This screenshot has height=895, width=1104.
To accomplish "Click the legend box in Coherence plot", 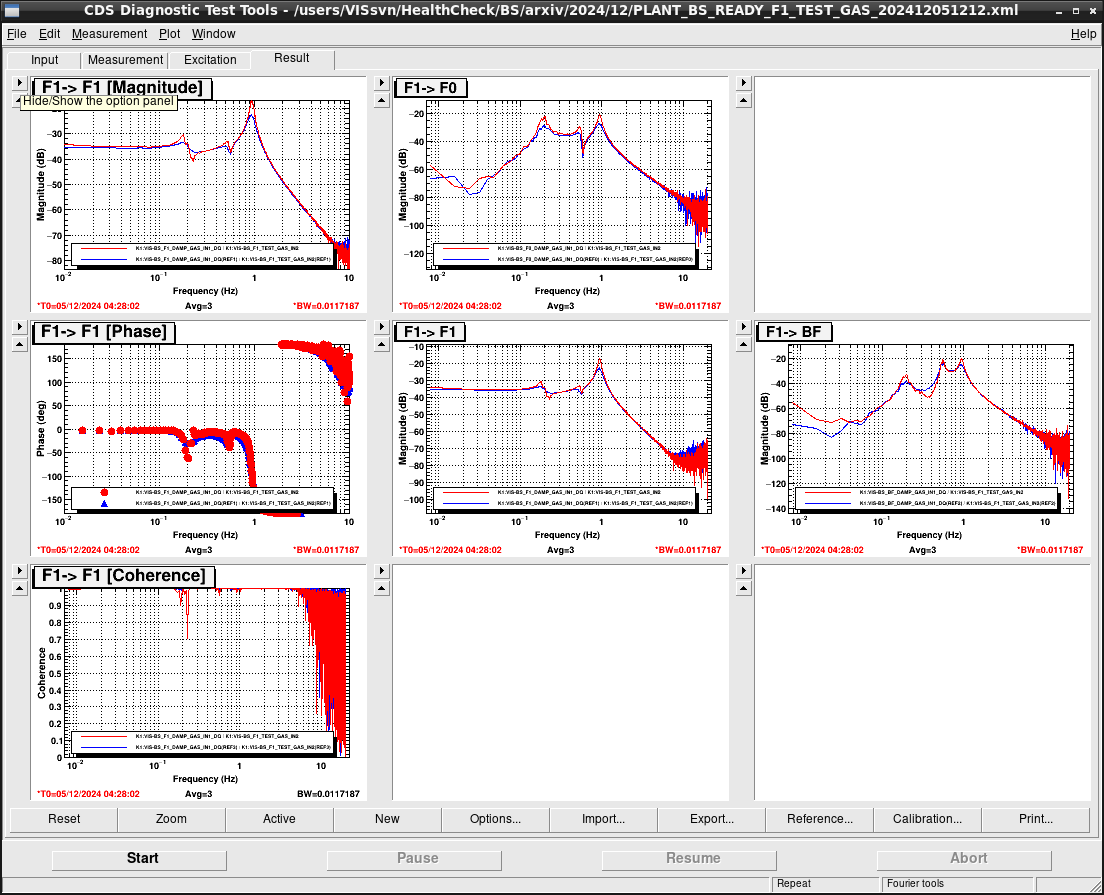I will click(x=201, y=741).
